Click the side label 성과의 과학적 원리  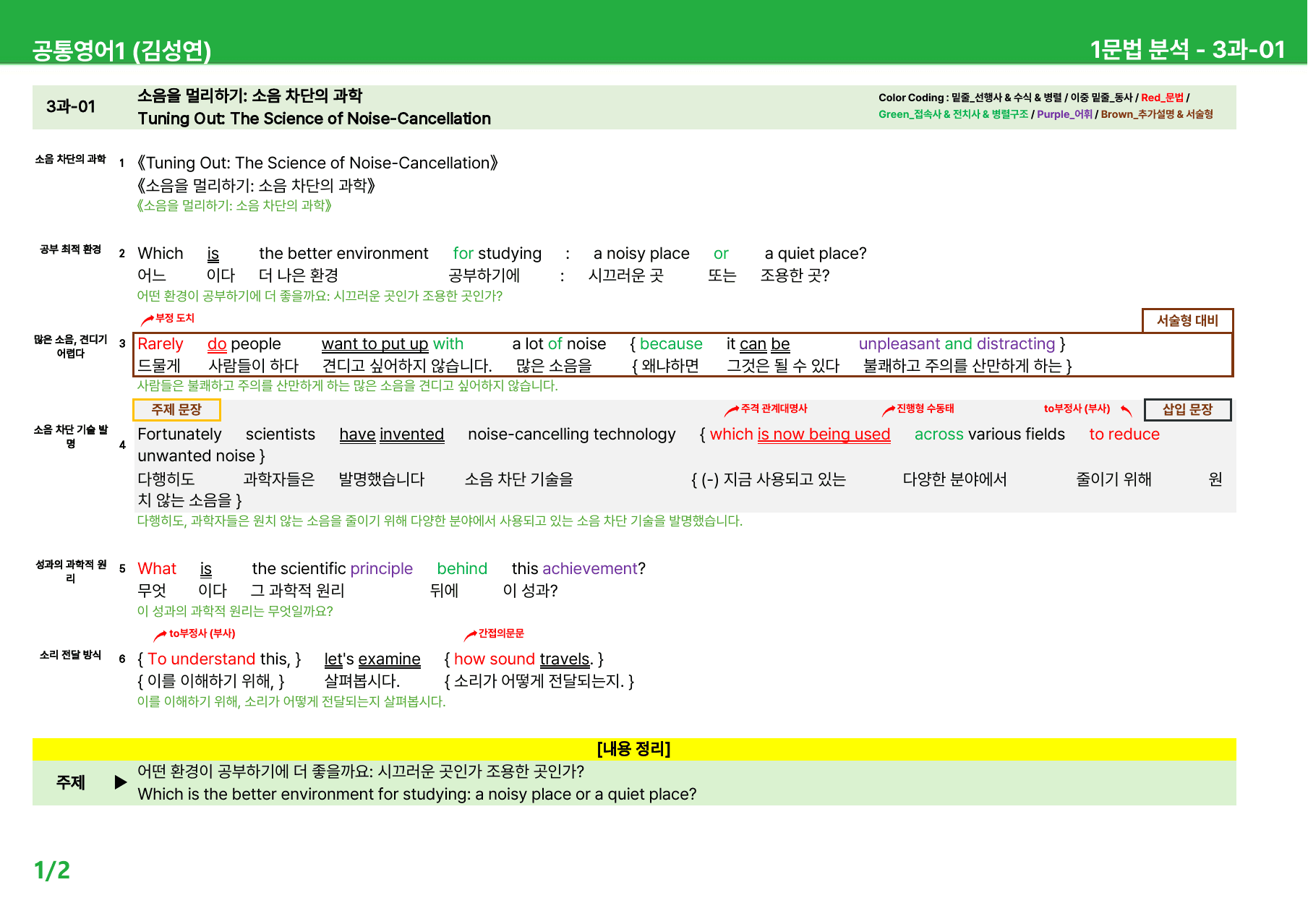(70, 571)
